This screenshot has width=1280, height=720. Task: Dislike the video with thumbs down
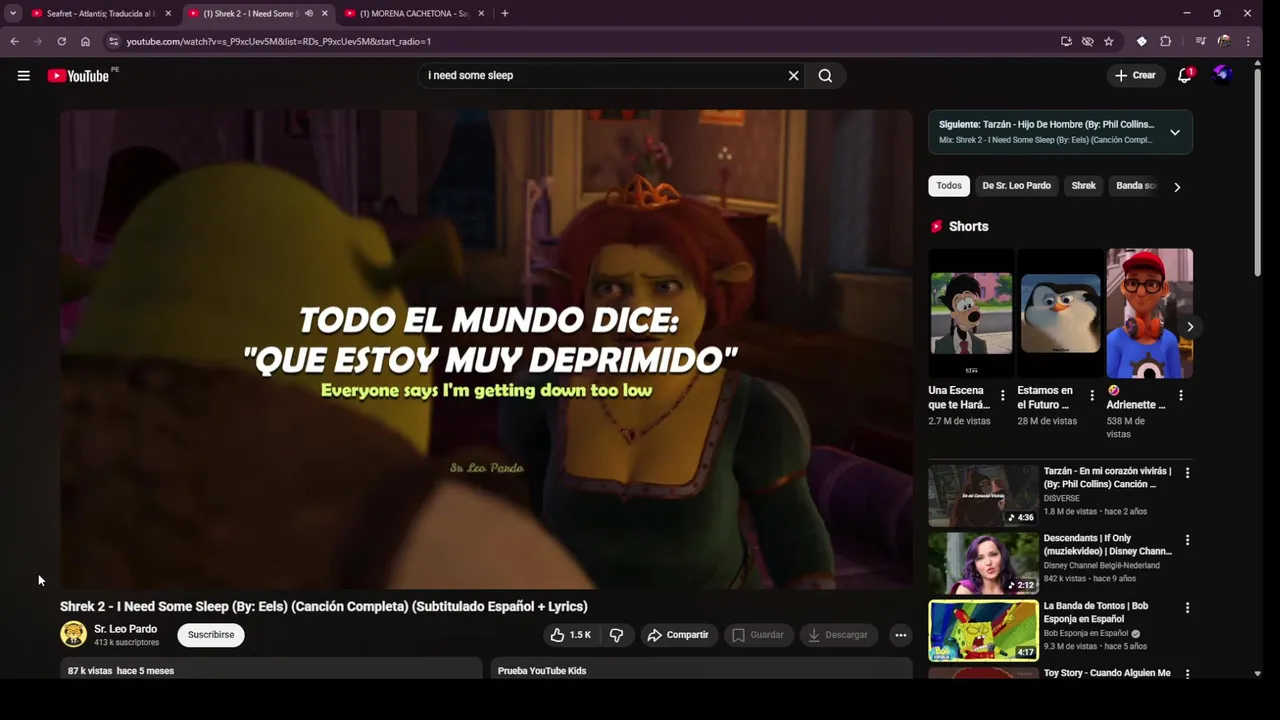coord(616,635)
